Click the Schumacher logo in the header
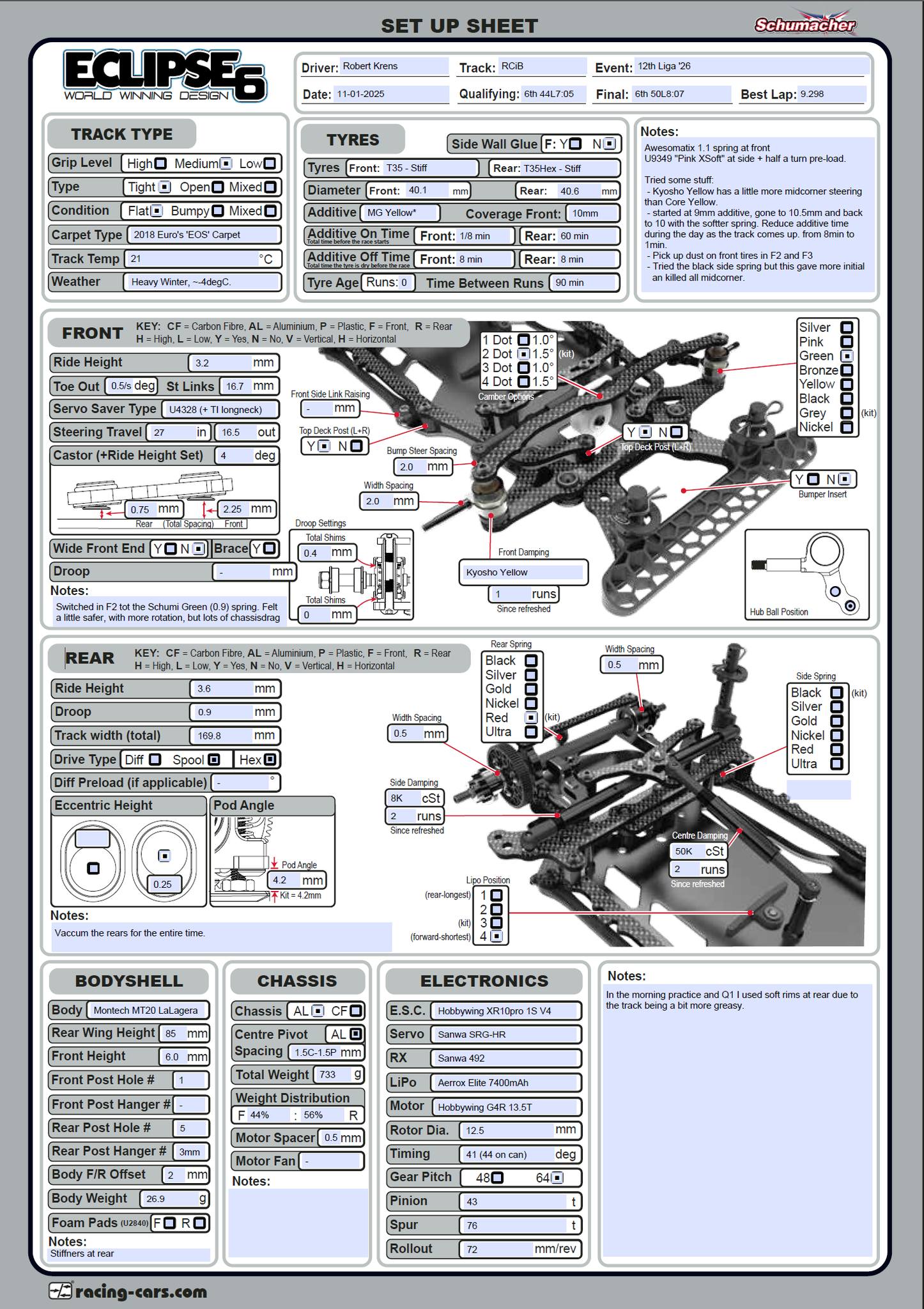The image size is (924, 1309). pos(805,23)
